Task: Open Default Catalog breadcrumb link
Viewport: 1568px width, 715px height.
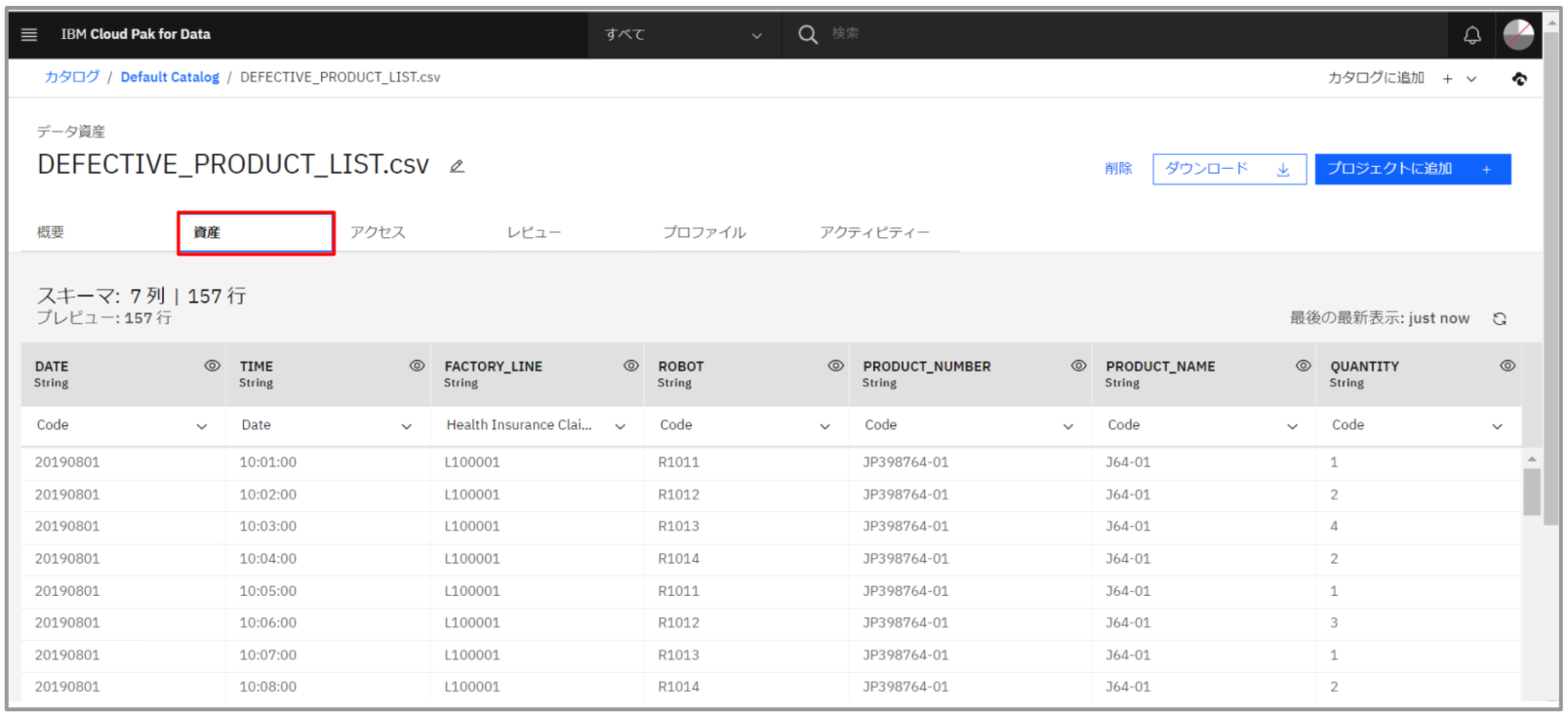Action: pos(170,77)
